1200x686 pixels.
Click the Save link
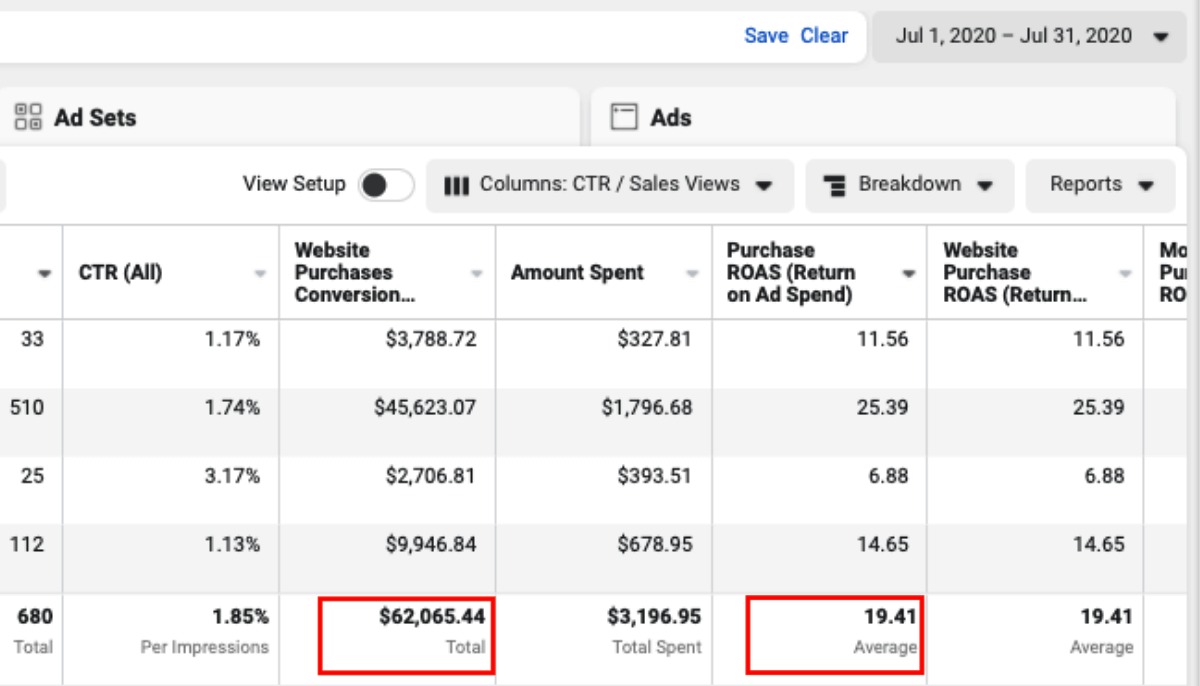(766, 36)
